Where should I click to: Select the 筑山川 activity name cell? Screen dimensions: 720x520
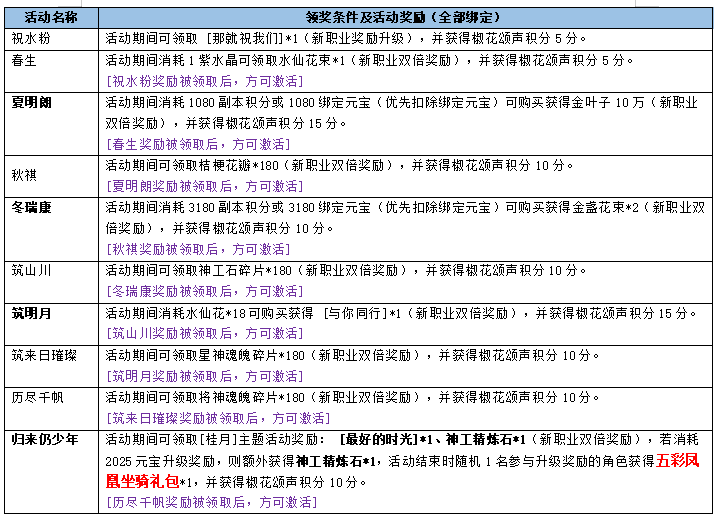point(51,282)
